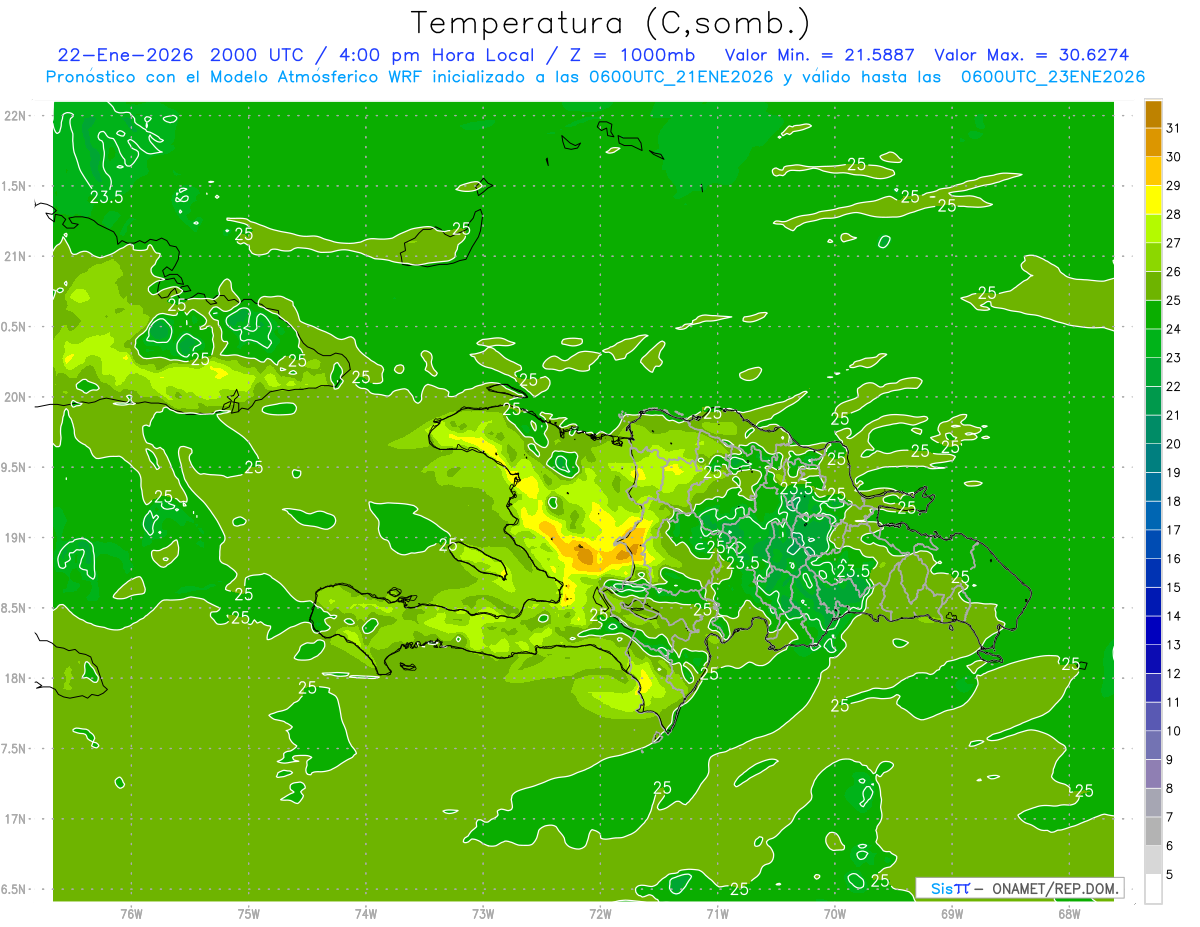Click the "17N" latitude axis label
1200x927 pixels.
click(15, 819)
